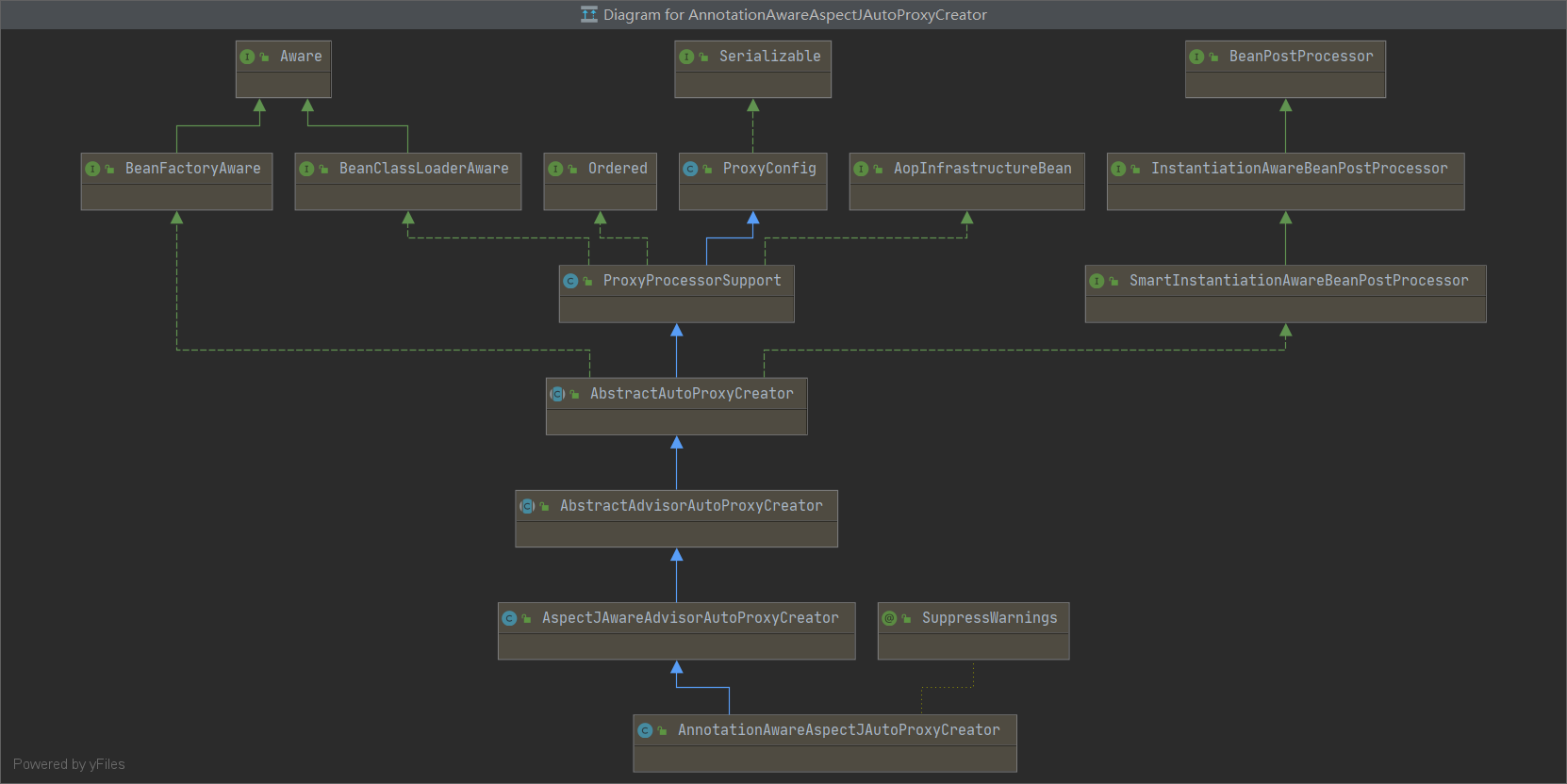Screen dimensions: 1567x784
Task: Click the lower compartment of the ProxyProcessorSupport node
Action: [x=677, y=309]
